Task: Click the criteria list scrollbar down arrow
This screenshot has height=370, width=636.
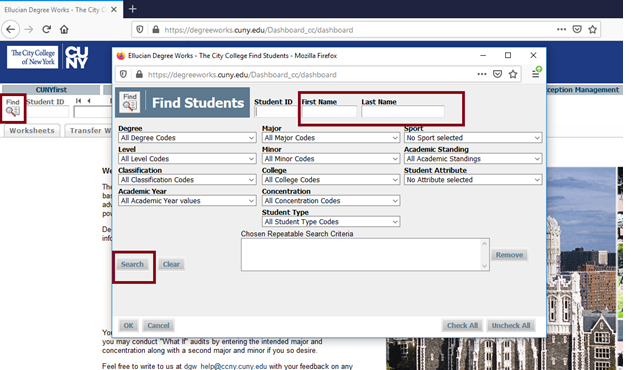Action: [484, 266]
